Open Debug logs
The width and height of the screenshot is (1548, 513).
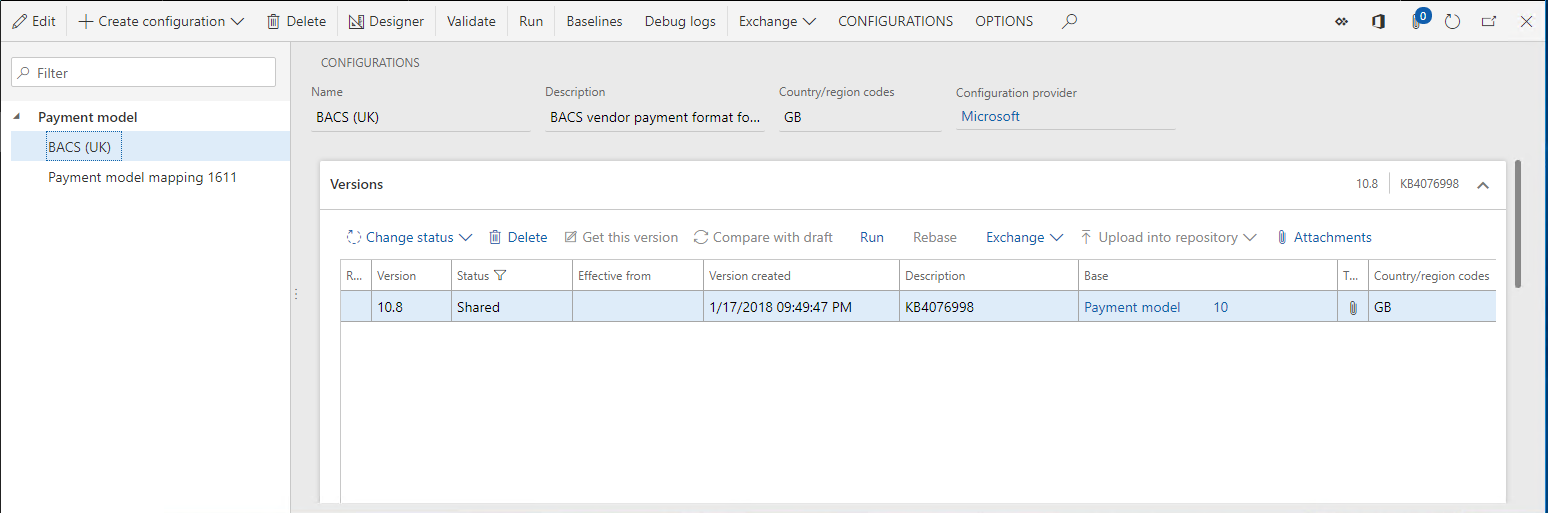[680, 21]
